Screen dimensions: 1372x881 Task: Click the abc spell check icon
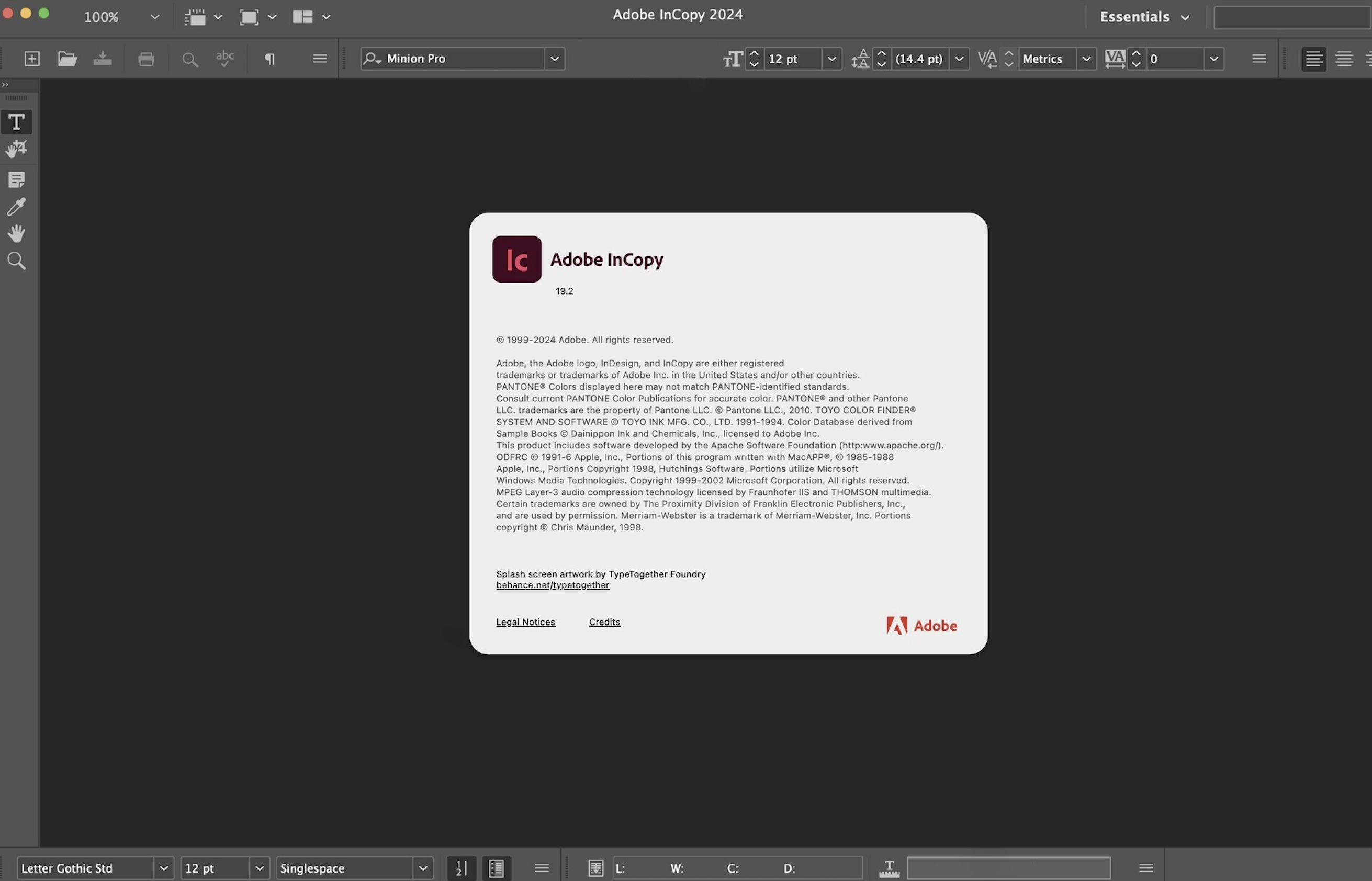pos(225,59)
